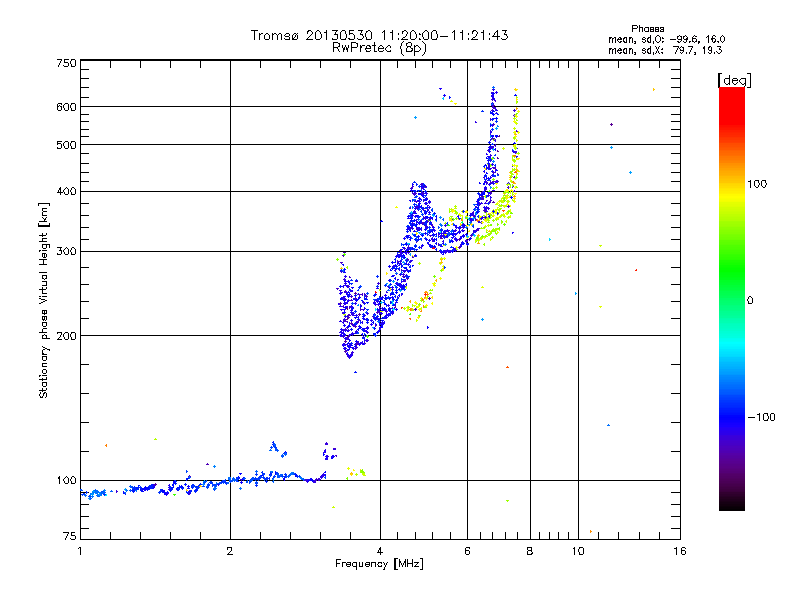Click the 'Frequency [MHz]' x-axis label
The width and height of the screenshot is (800, 600).
(379, 564)
